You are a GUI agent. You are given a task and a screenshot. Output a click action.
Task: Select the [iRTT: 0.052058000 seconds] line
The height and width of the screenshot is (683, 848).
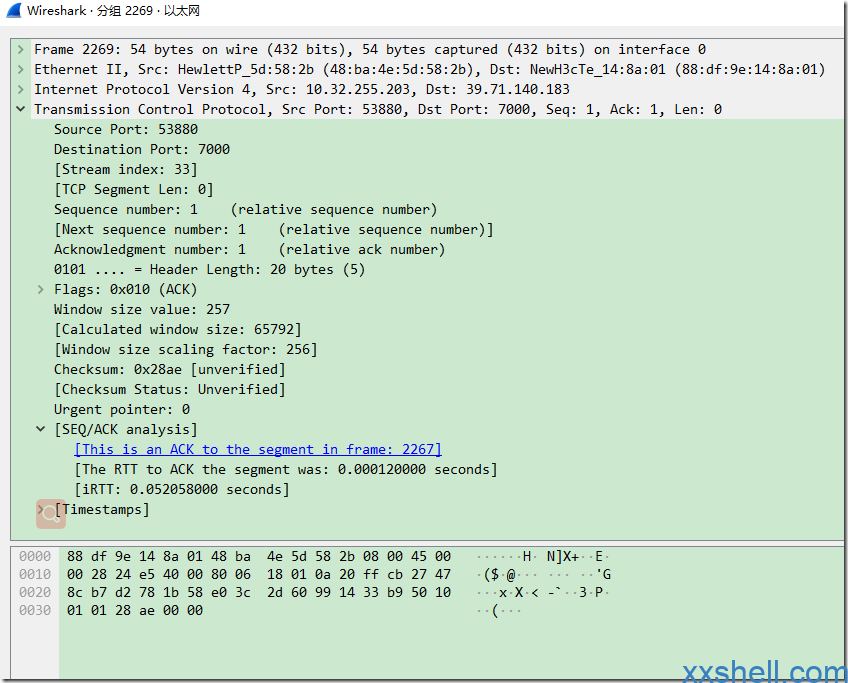pos(182,490)
